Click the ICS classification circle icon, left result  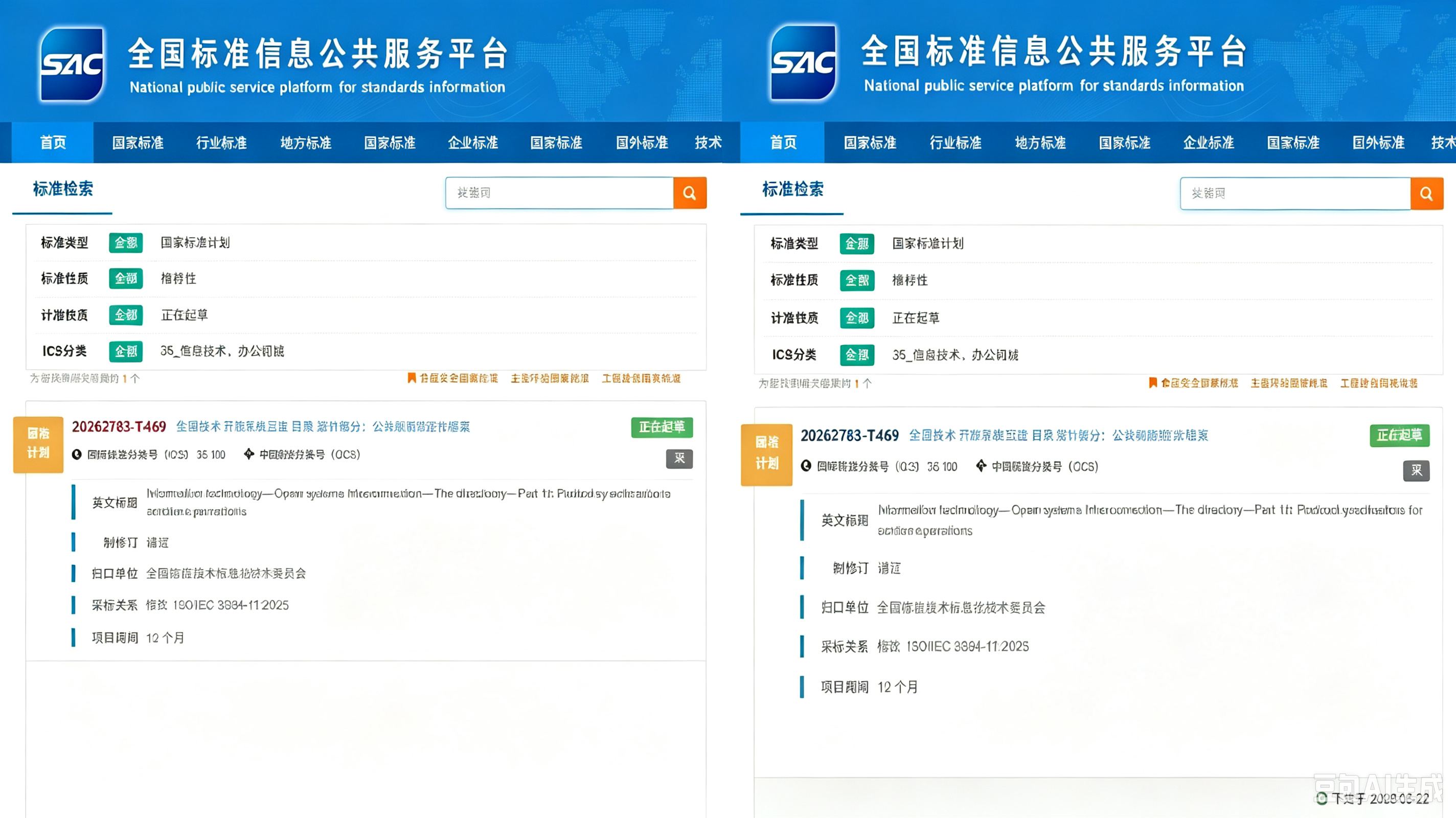click(x=77, y=455)
